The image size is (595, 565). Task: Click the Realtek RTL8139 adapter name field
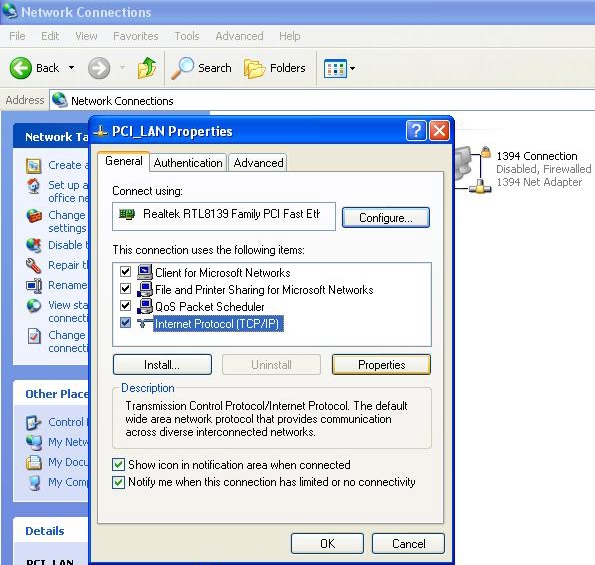point(224,216)
